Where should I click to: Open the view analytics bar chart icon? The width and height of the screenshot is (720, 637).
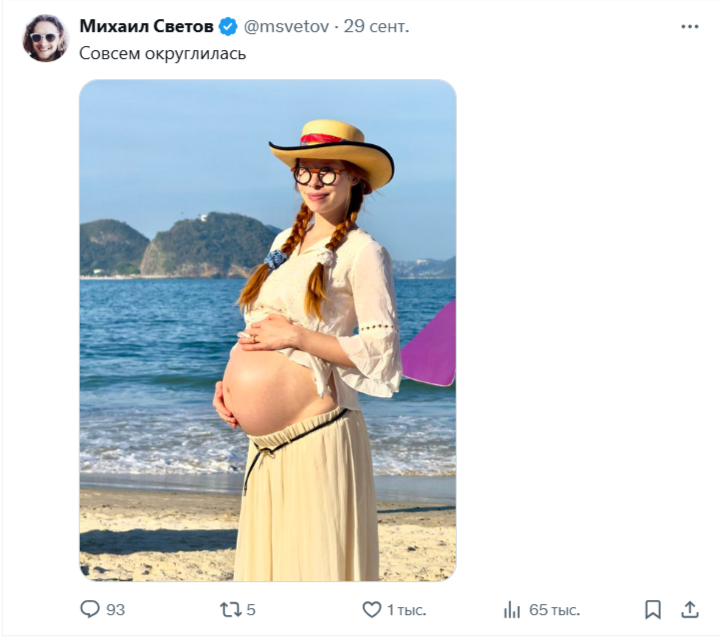pos(512,609)
